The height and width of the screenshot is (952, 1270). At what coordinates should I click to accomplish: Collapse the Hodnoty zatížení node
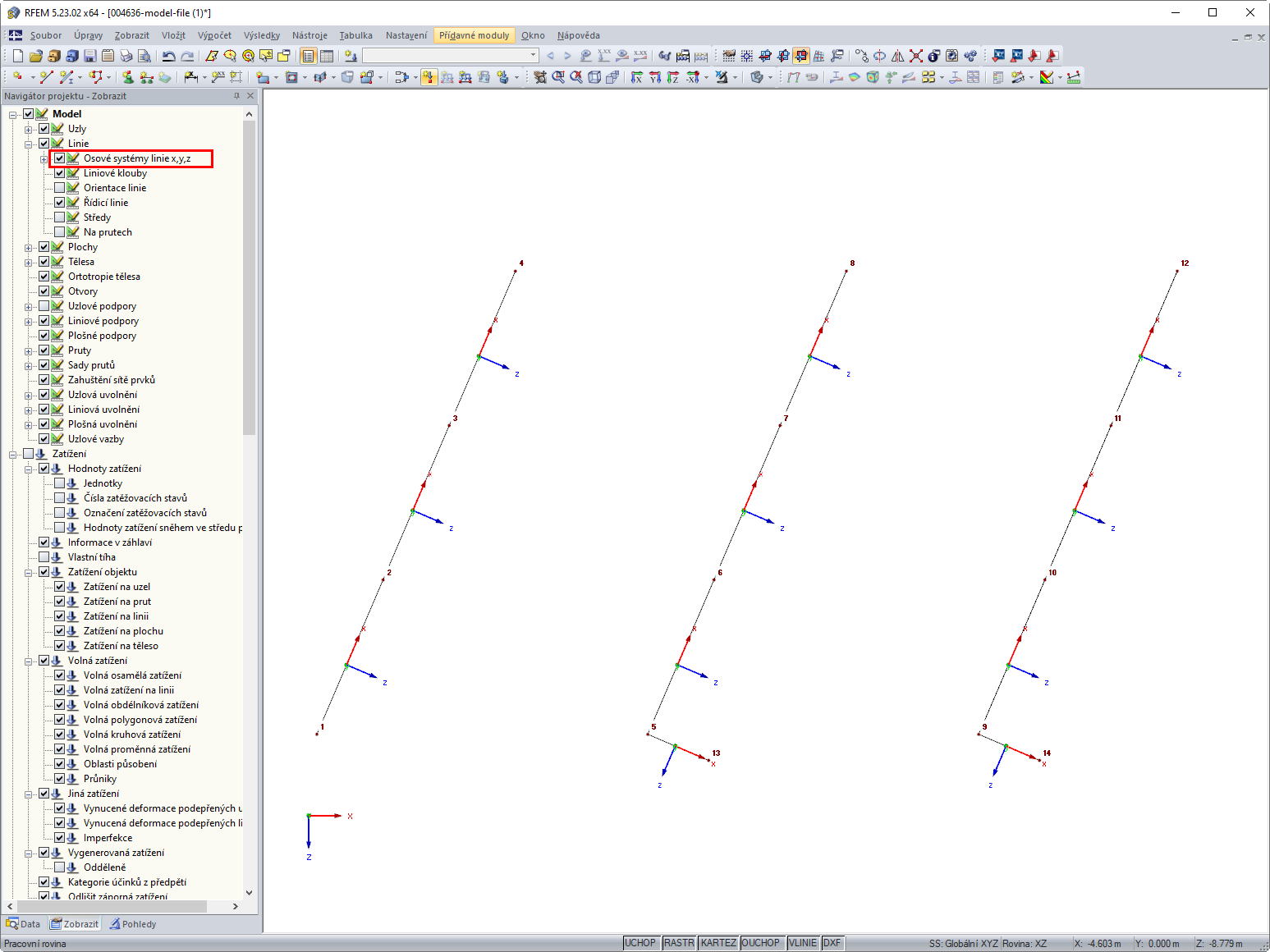[28, 469]
